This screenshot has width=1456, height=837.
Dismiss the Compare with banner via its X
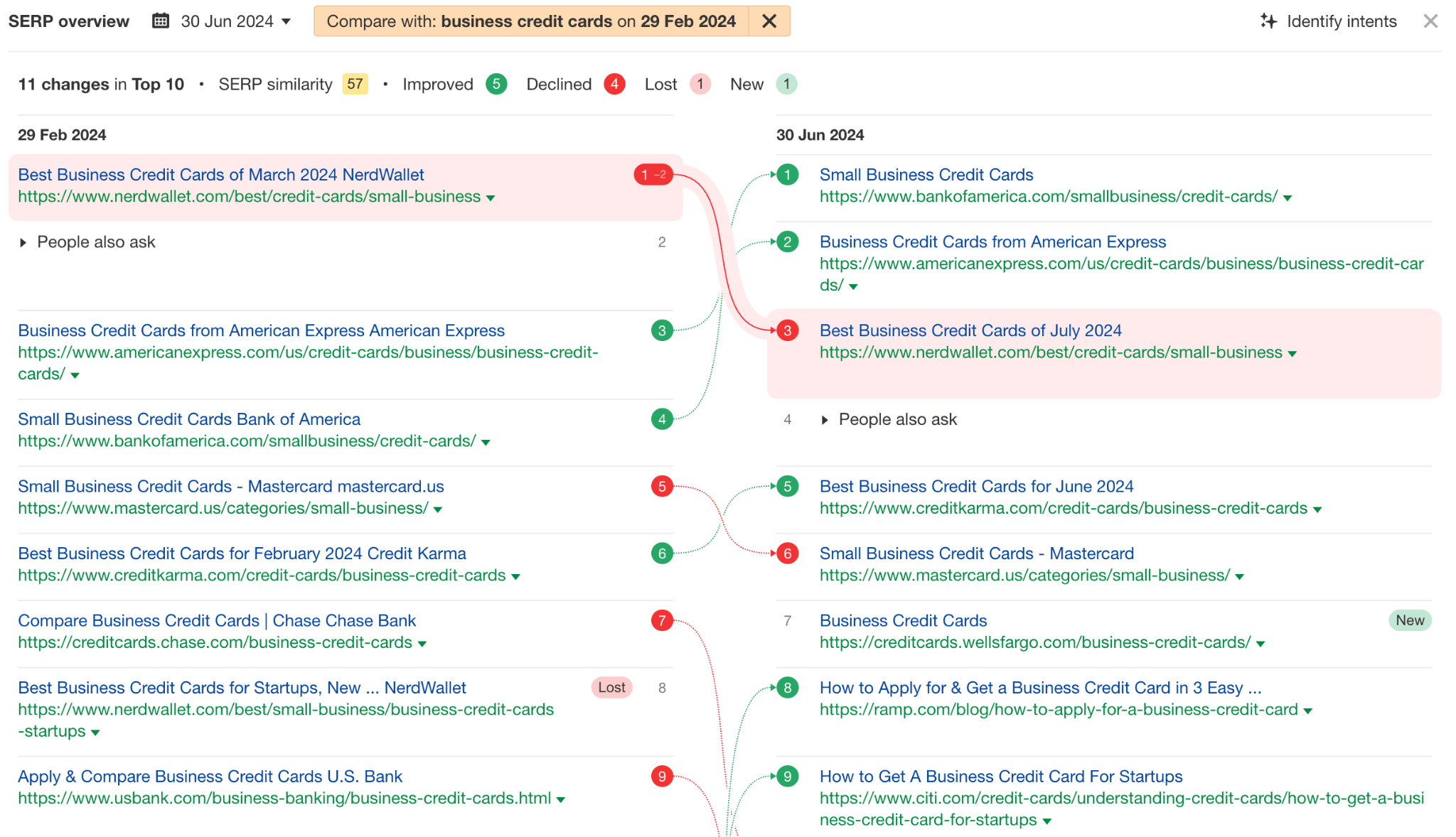pyautogui.click(x=769, y=21)
